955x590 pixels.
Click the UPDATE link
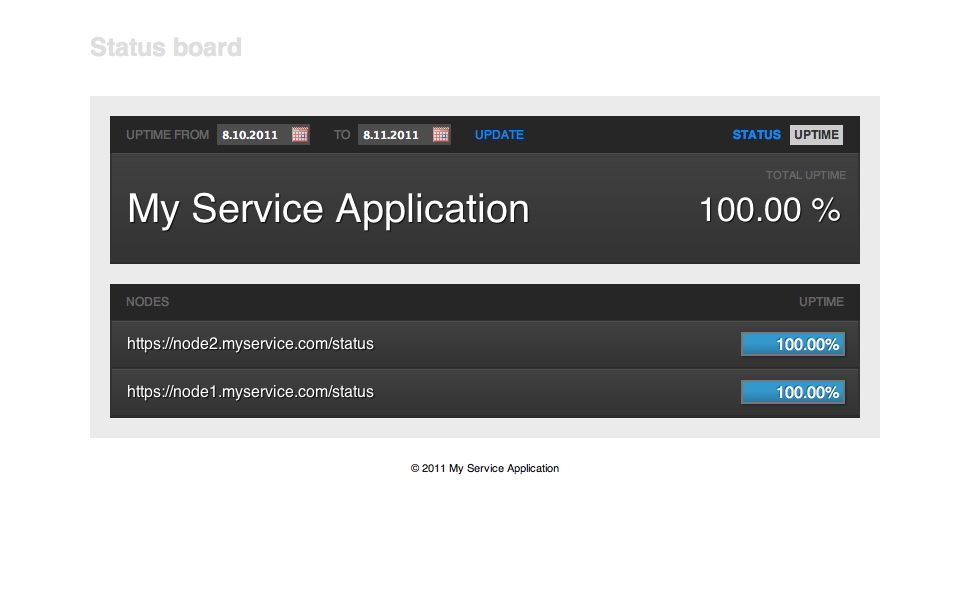click(499, 135)
